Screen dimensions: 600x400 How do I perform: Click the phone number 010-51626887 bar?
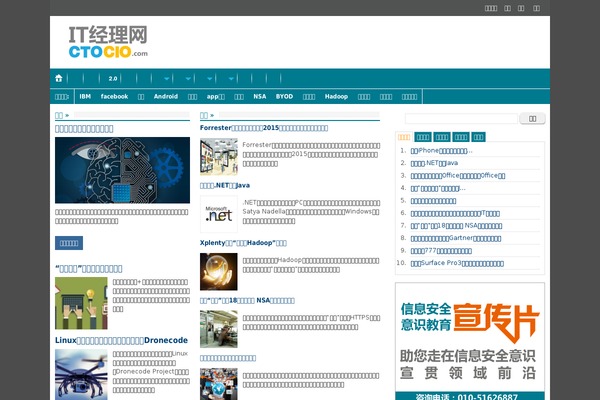pos(470,396)
